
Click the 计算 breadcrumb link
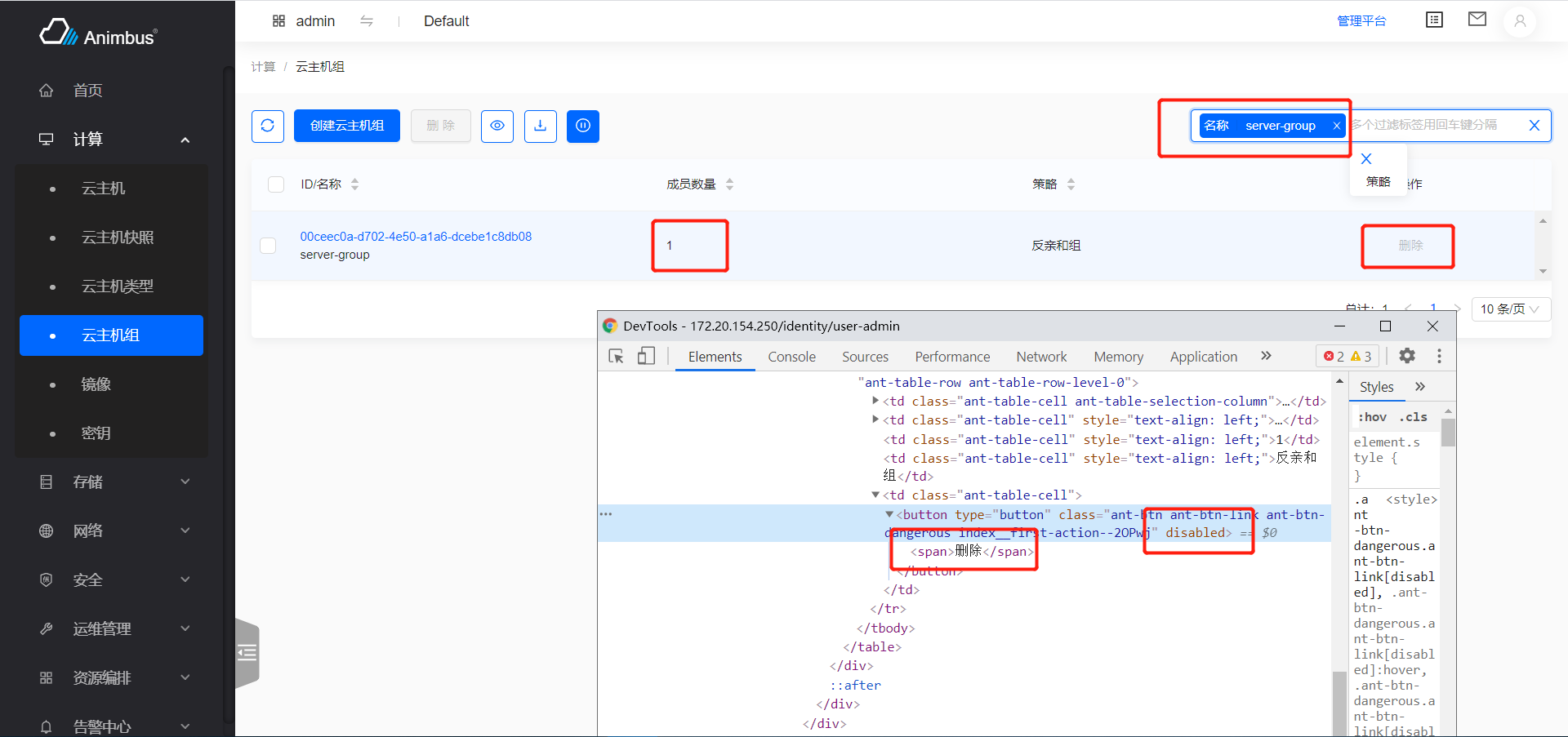tap(263, 67)
